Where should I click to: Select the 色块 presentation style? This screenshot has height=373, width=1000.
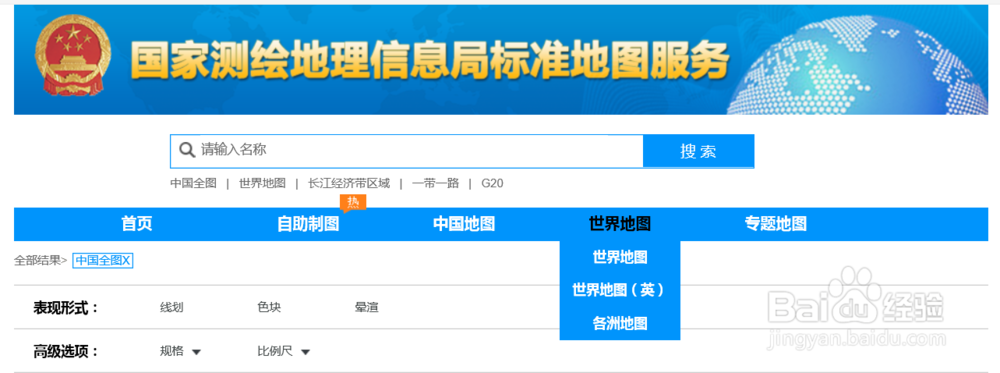click(x=269, y=307)
